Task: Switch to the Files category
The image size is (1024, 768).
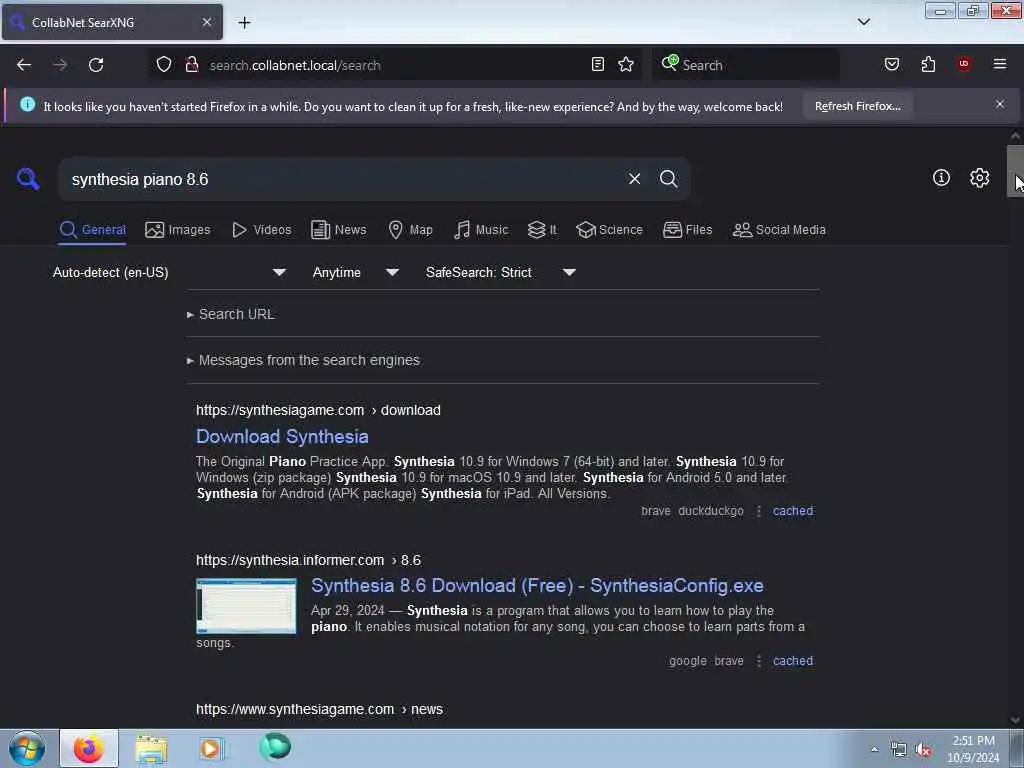Action: click(688, 230)
